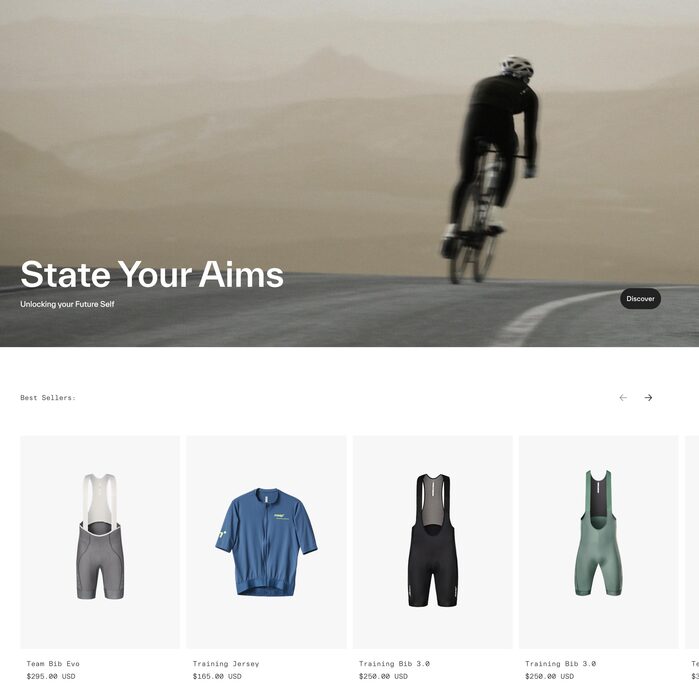
Task: Click the Best Sellers section label
Action: pos(48,398)
